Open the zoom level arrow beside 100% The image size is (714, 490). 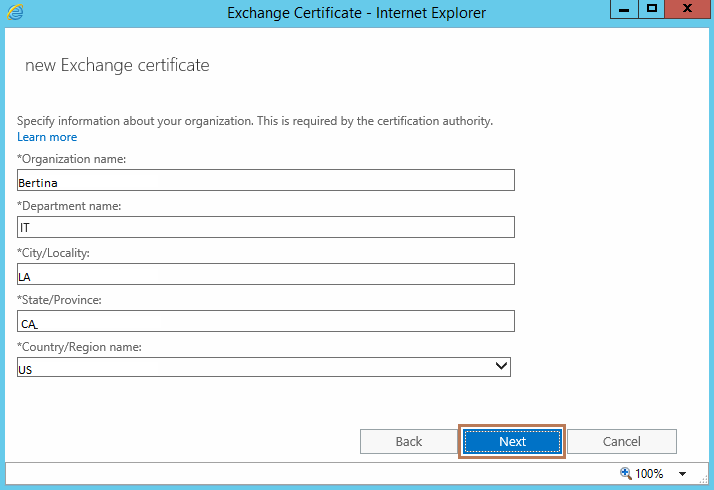[x=682, y=474]
